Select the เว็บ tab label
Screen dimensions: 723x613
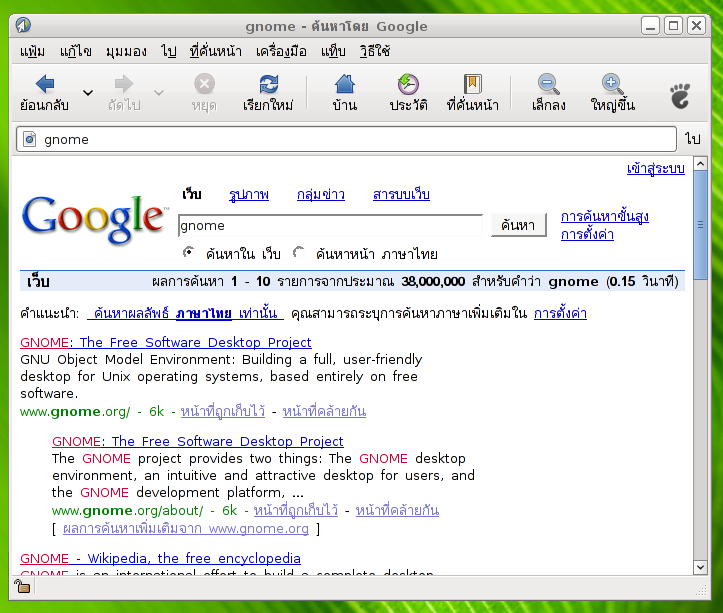tap(192, 195)
